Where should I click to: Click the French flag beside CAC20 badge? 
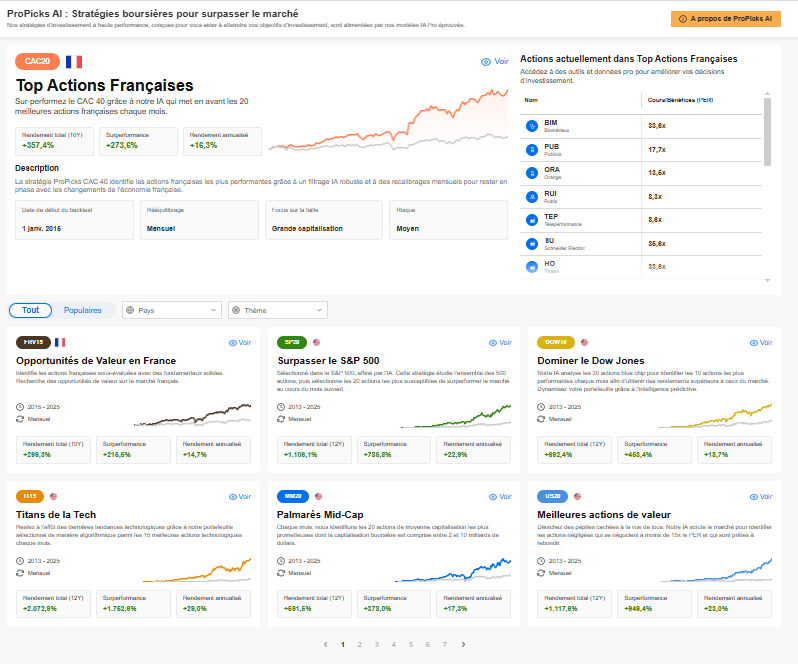[x=74, y=62]
